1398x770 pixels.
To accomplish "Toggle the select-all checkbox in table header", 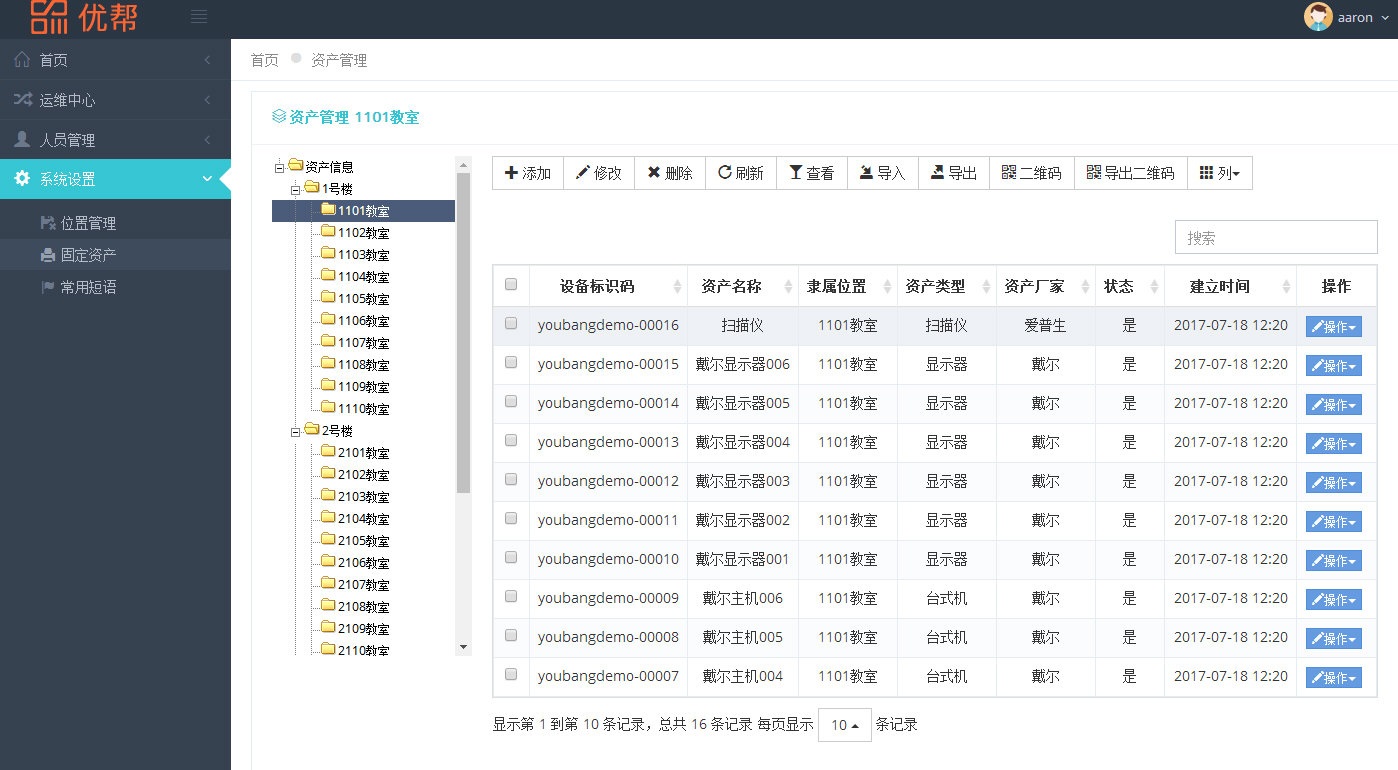I will tap(511, 285).
